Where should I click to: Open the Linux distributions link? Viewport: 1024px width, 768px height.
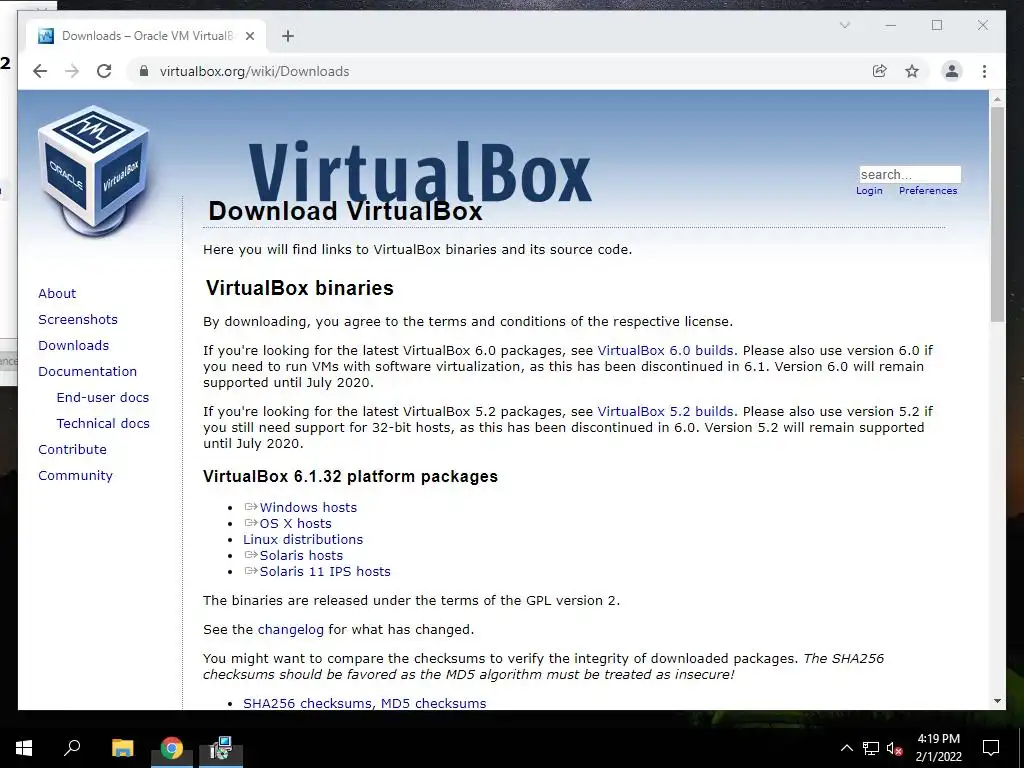click(x=303, y=539)
